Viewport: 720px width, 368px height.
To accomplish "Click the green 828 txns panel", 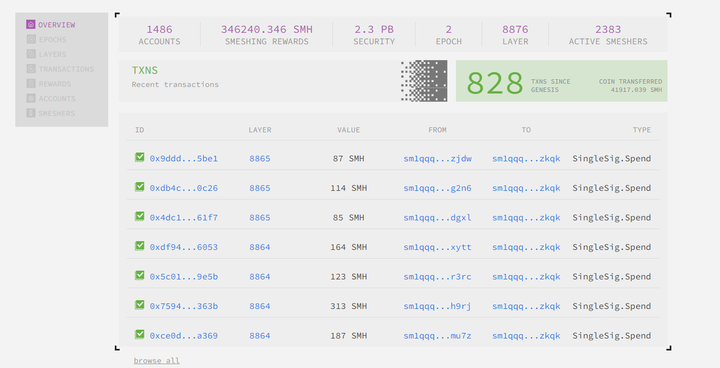I will [x=562, y=81].
